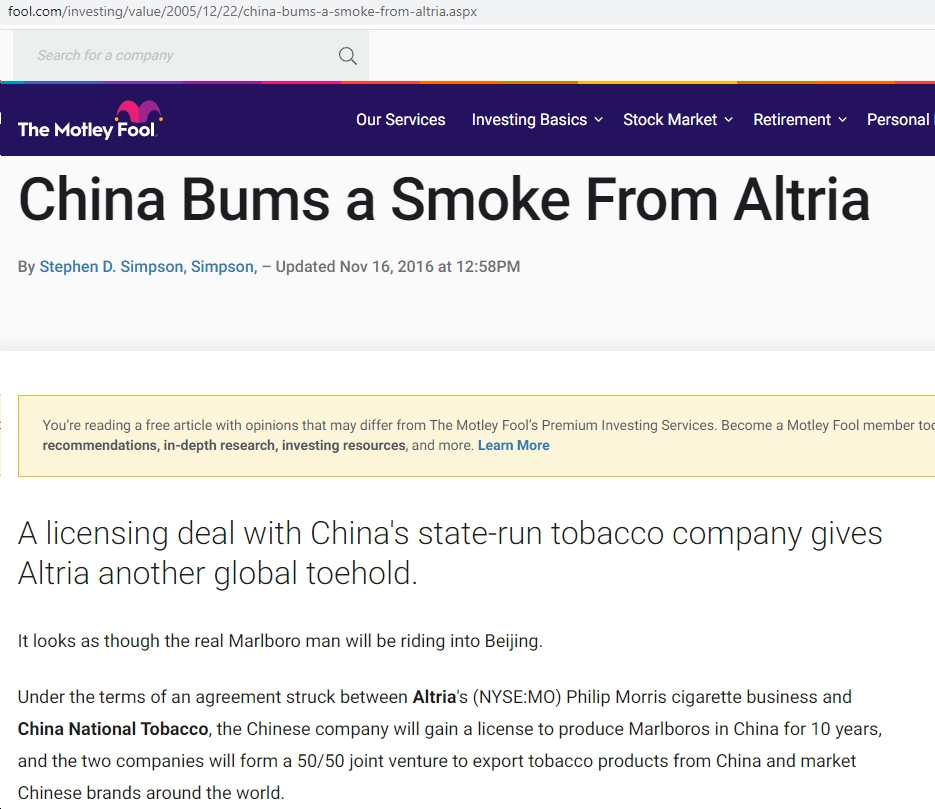Click the page URL in address bar
Image resolution: width=935 pixels, height=809 pixels.
[x=242, y=11]
